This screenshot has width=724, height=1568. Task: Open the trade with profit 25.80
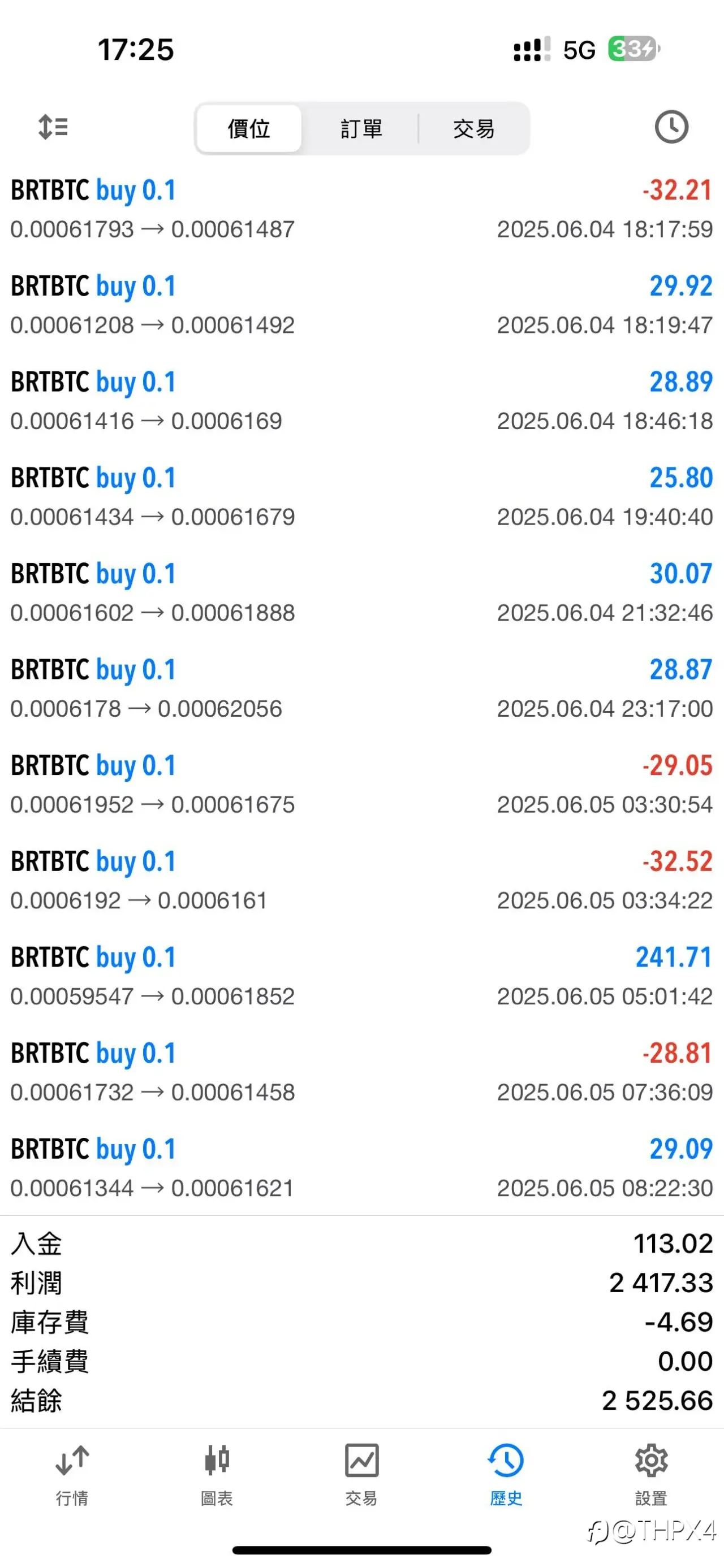361,497
